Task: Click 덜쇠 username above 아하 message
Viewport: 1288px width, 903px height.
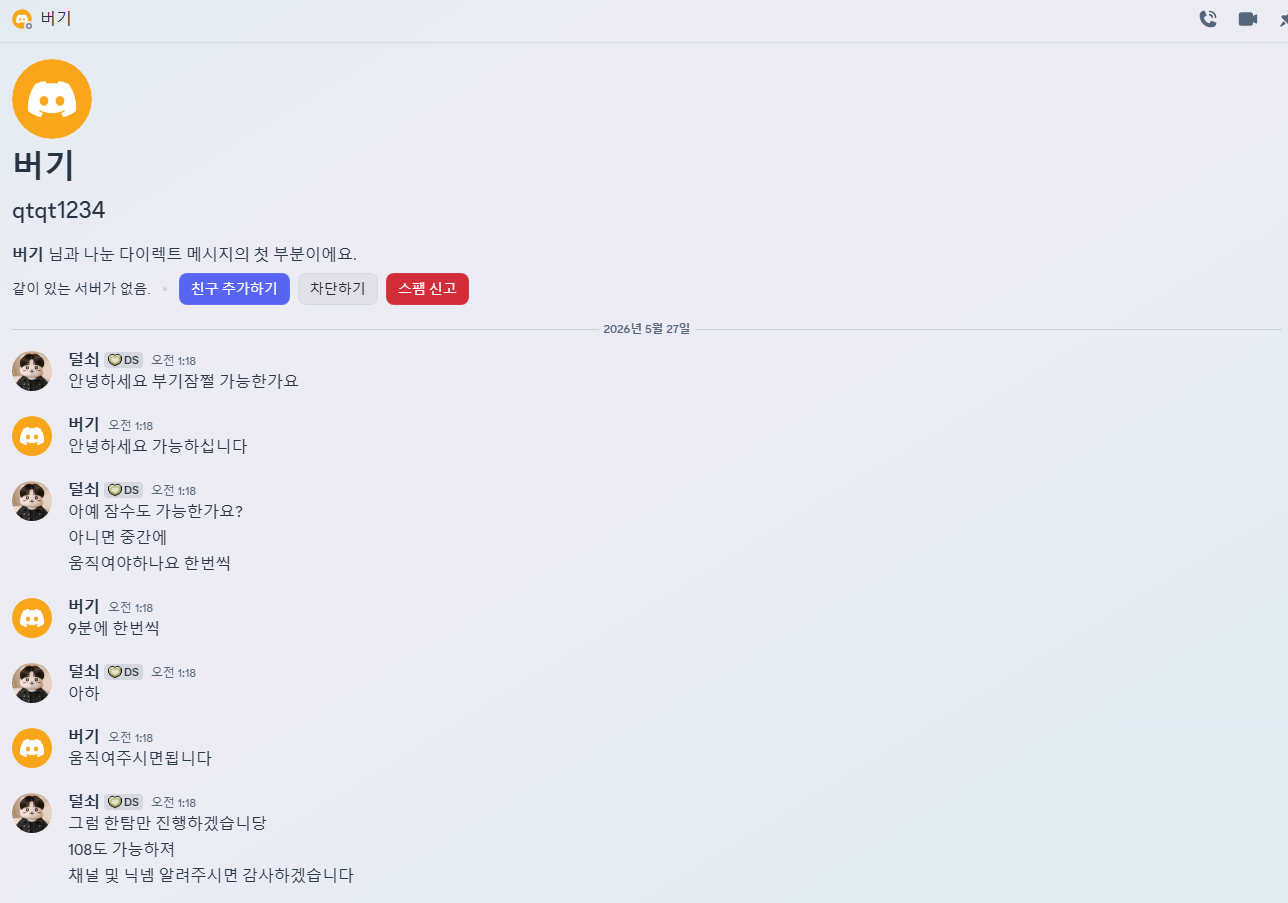Action: click(84, 671)
